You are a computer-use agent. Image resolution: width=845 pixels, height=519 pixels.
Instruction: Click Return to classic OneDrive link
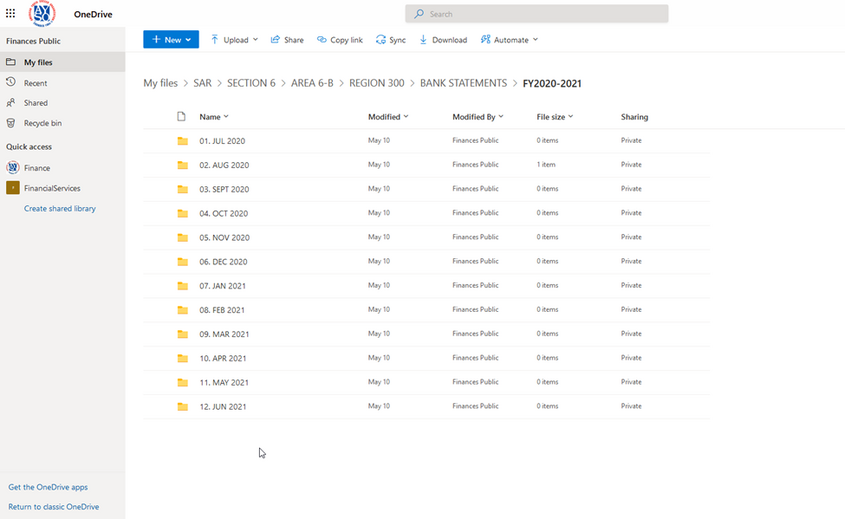tap(54, 507)
